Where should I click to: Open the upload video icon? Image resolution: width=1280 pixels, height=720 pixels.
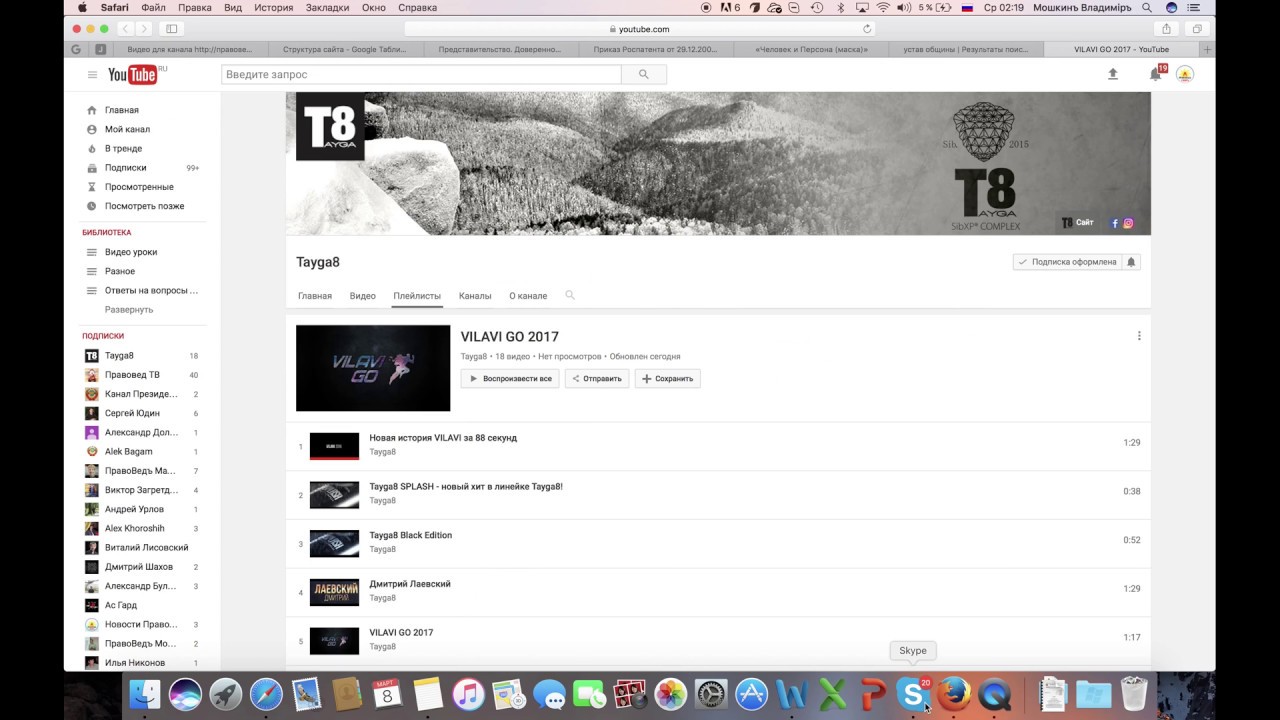click(1113, 74)
